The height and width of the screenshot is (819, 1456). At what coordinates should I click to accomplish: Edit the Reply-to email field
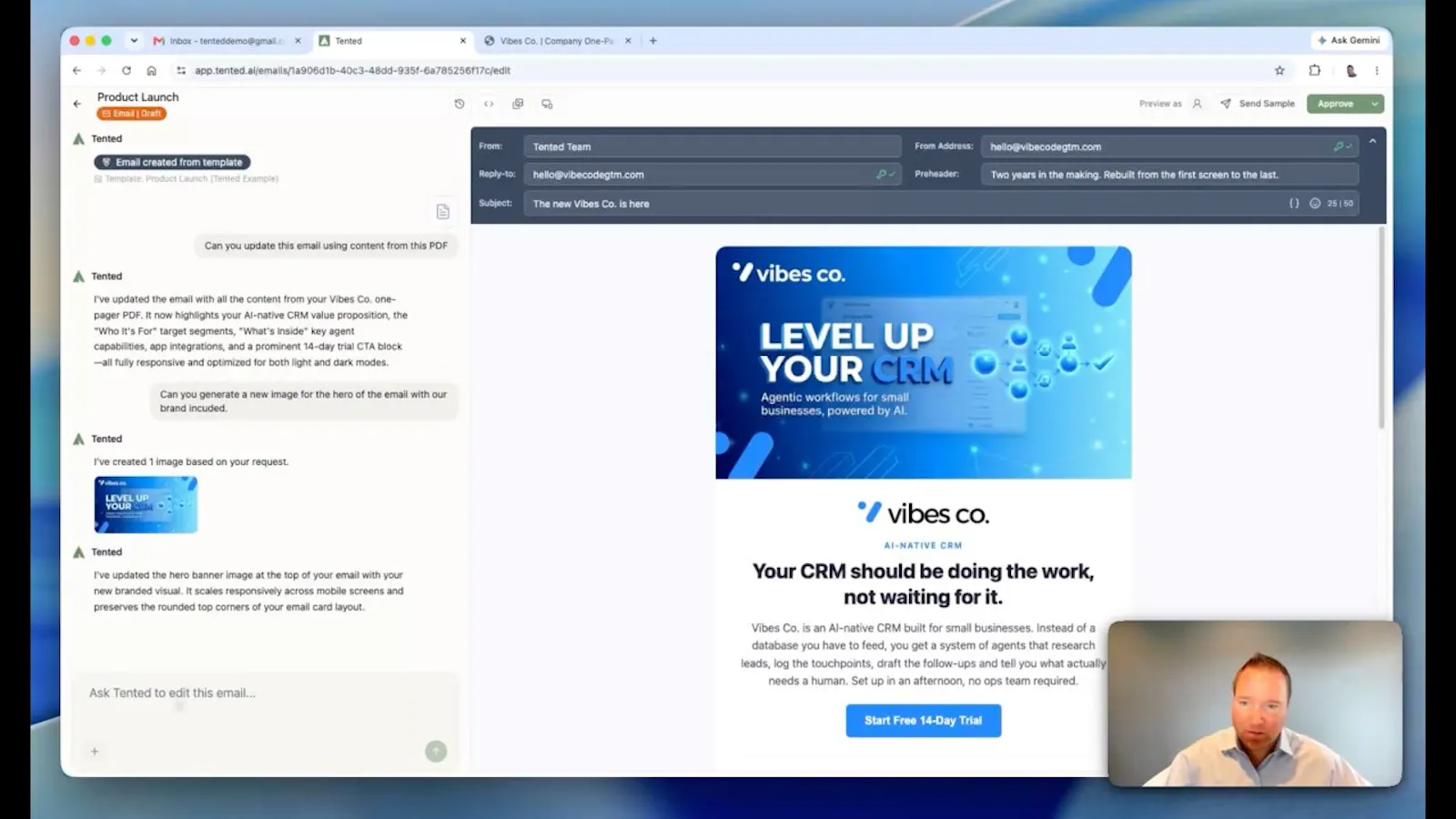[712, 175]
